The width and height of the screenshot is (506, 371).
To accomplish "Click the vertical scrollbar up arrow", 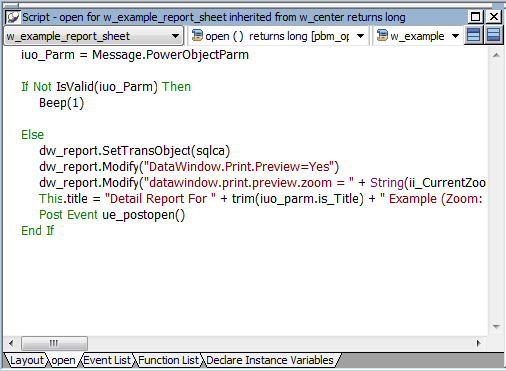I will point(496,55).
